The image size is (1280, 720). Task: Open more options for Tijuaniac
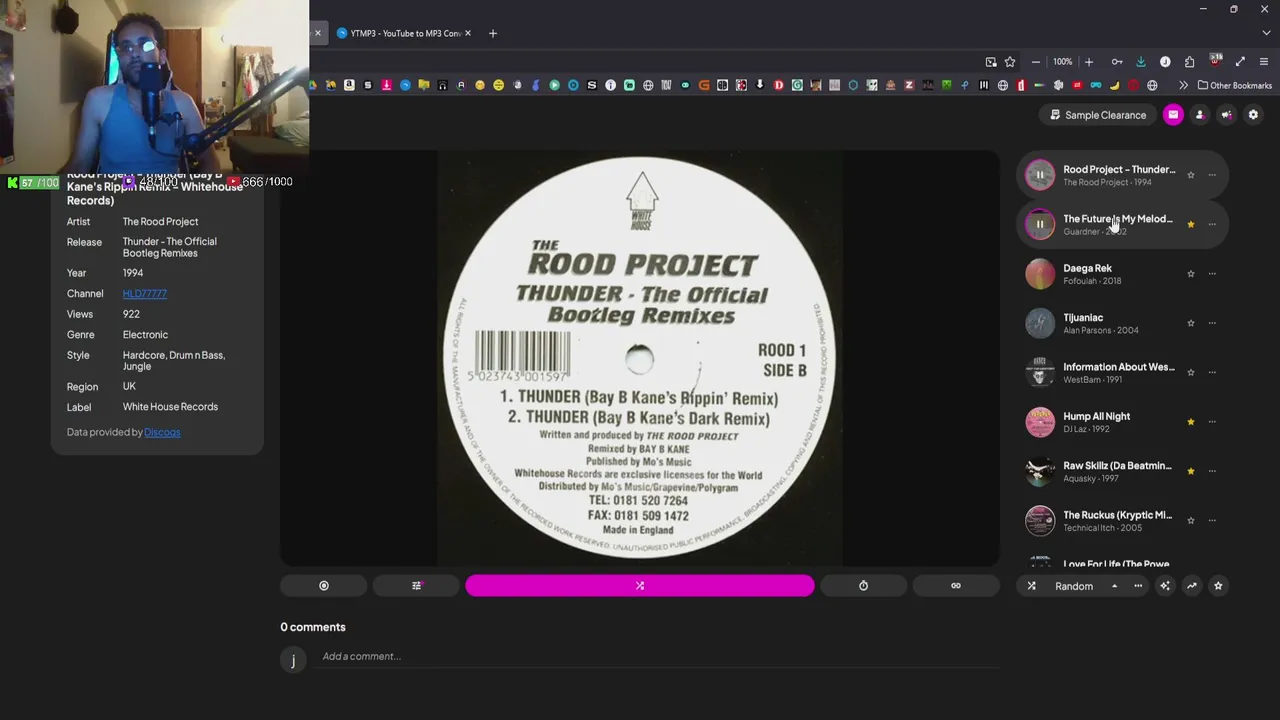[1212, 323]
